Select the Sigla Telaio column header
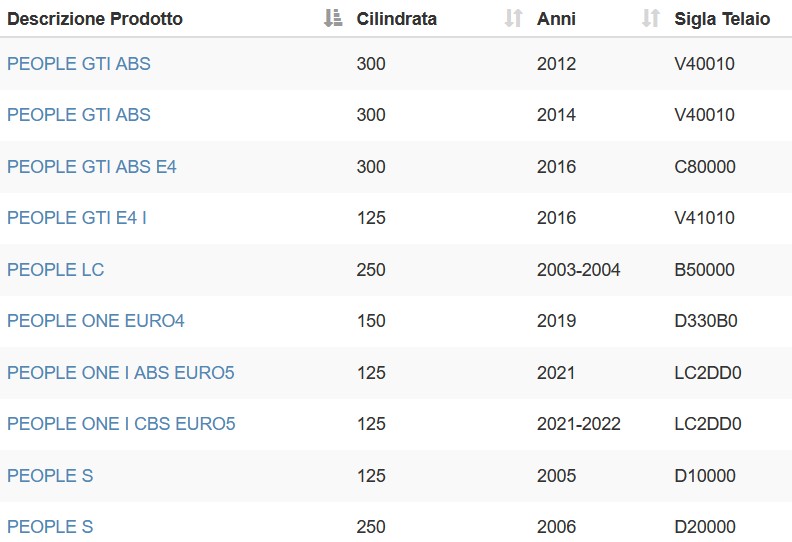This screenshot has height=542, width=792. pyautogui.click(x=722, y=19)
